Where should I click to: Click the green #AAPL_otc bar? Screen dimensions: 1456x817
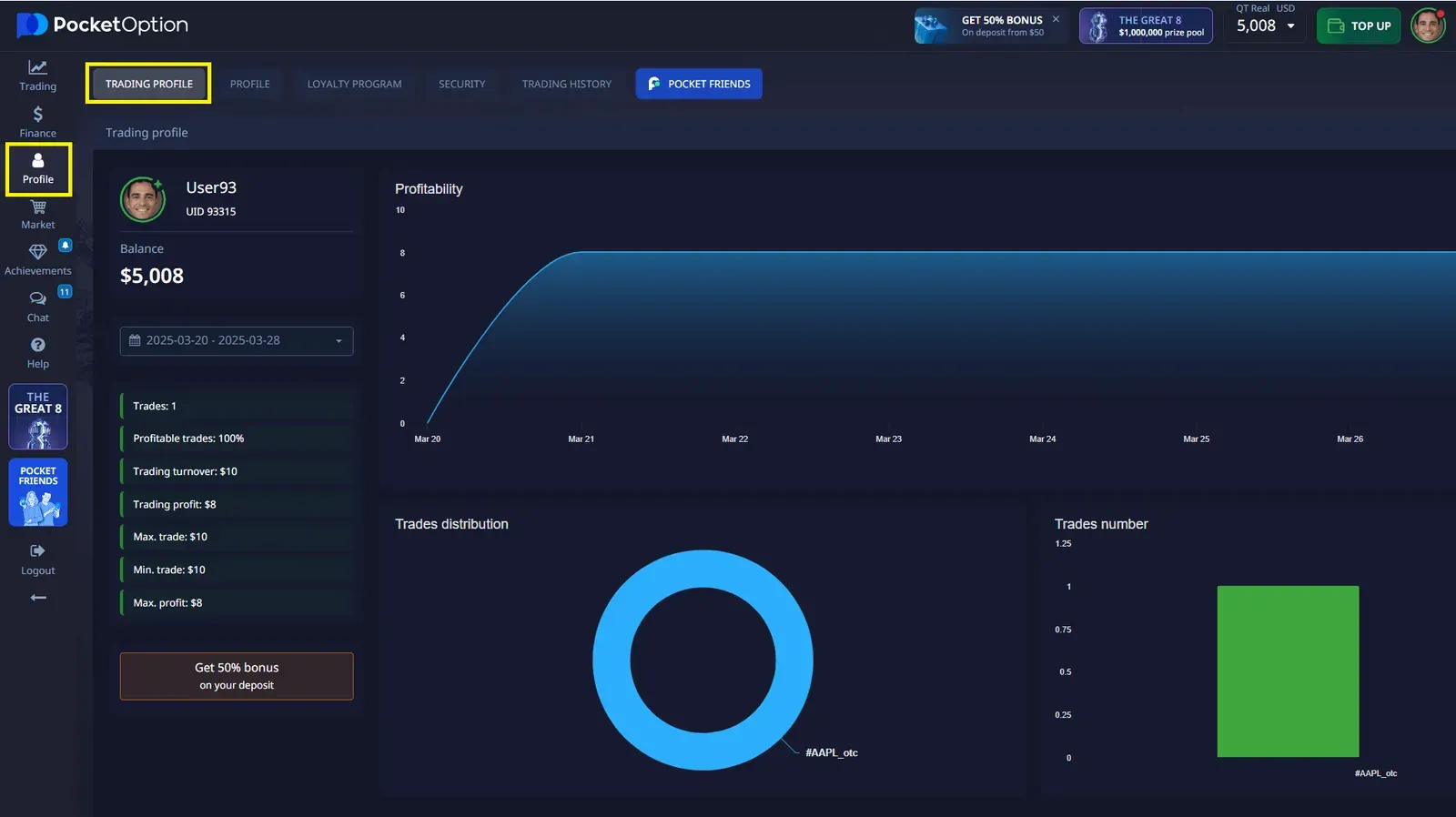click(1288, 671)
